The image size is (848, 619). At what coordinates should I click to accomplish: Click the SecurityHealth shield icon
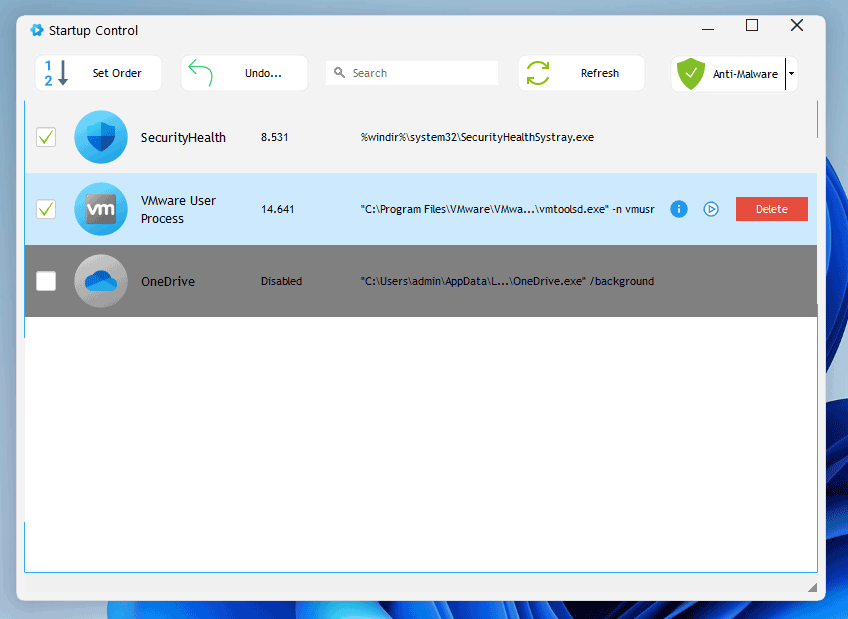point(101,137)
